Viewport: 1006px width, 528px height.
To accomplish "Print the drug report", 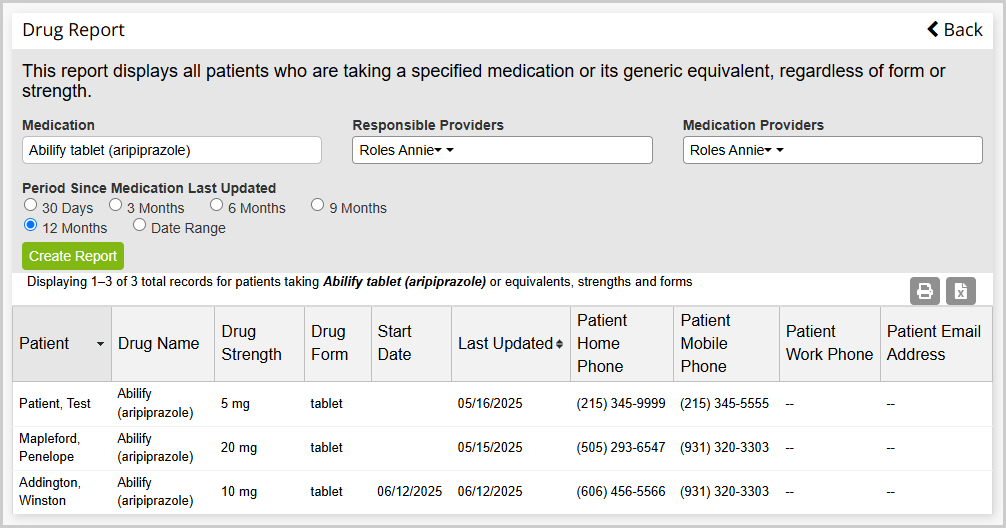I will 925,291.
